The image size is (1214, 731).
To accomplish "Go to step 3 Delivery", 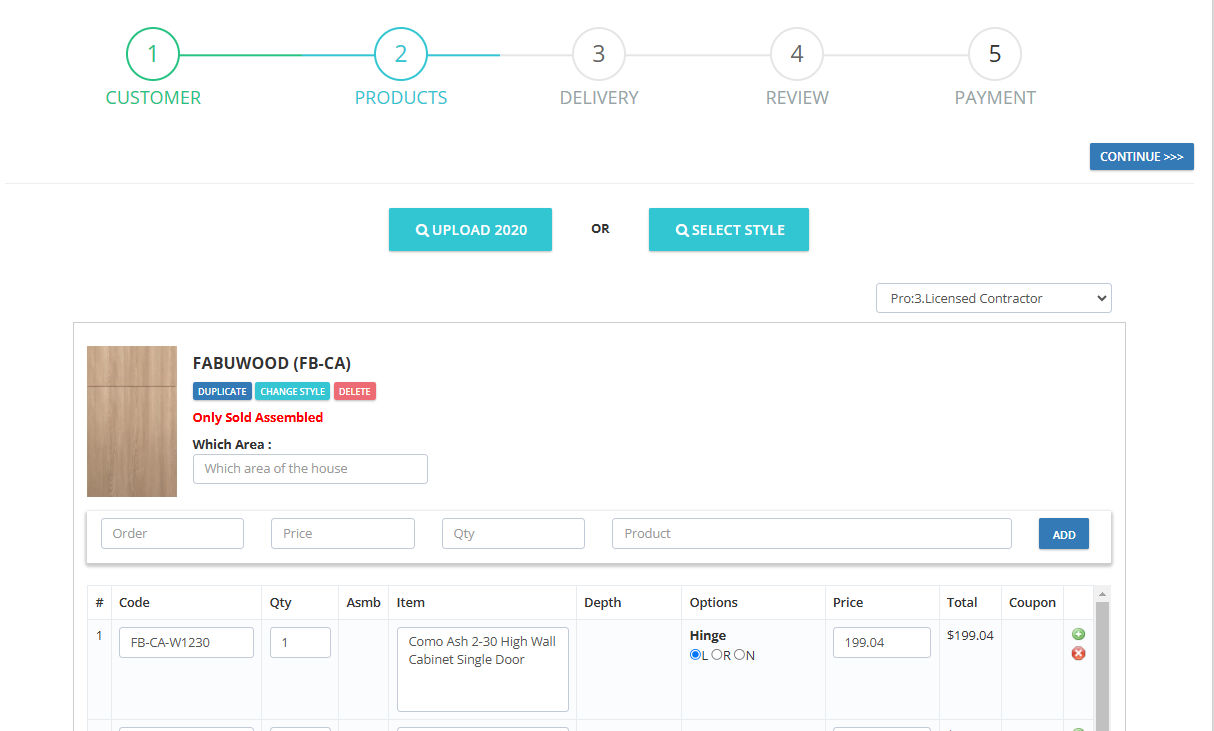I will coord(599,54).
